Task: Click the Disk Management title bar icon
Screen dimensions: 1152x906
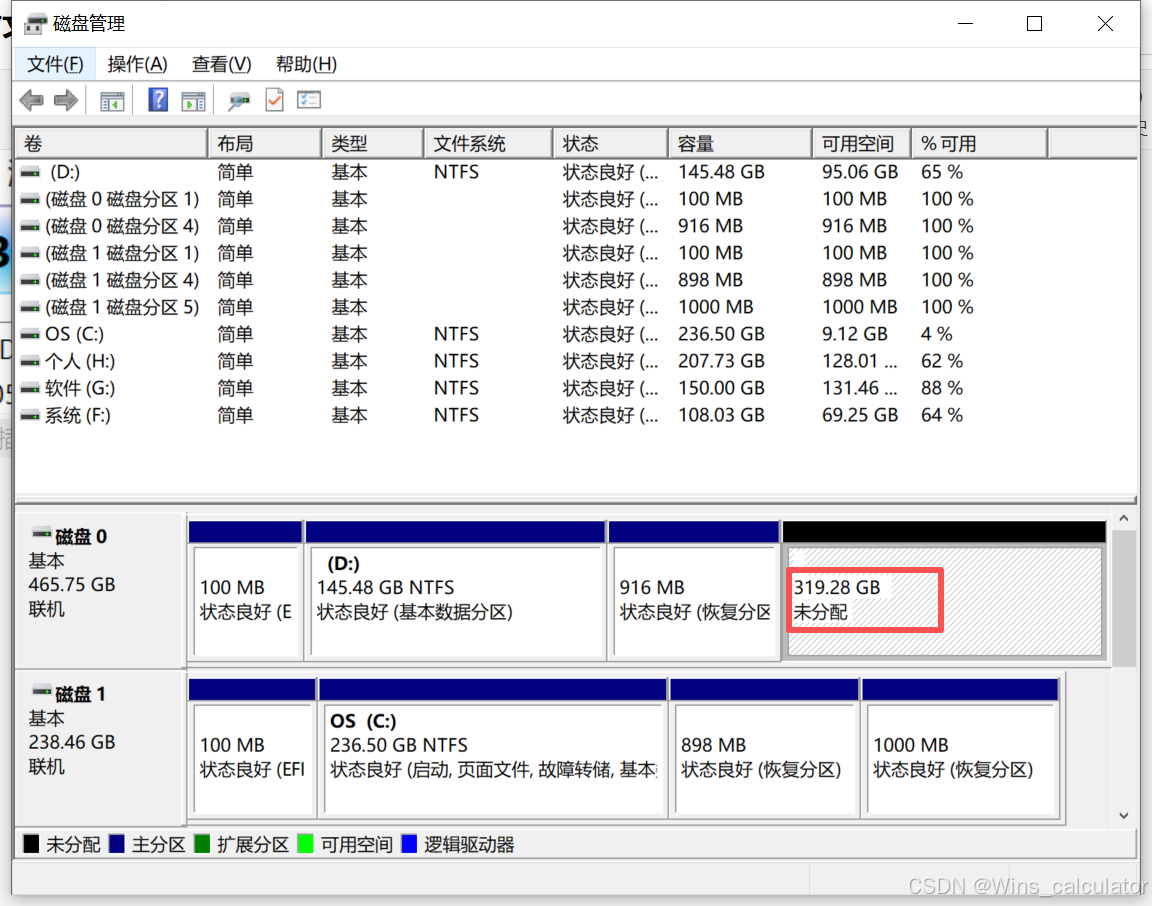Action: tap(35, 24)
